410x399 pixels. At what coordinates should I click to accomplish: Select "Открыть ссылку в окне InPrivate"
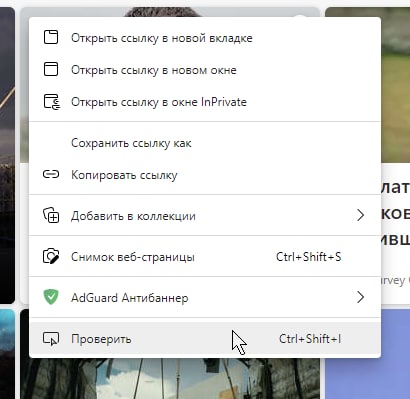tap(205, 102)
